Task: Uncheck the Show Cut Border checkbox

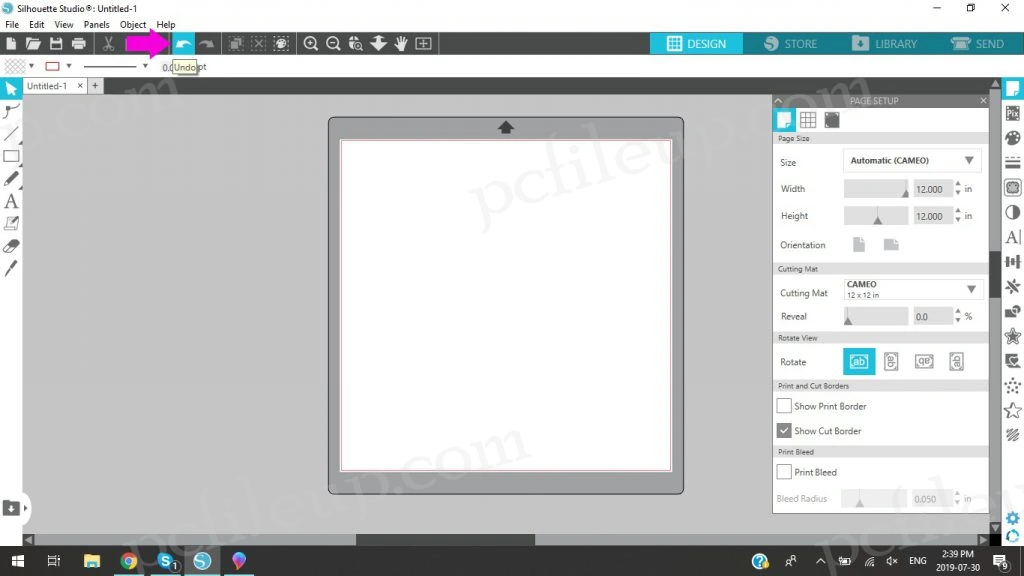Action: point(784,431)
